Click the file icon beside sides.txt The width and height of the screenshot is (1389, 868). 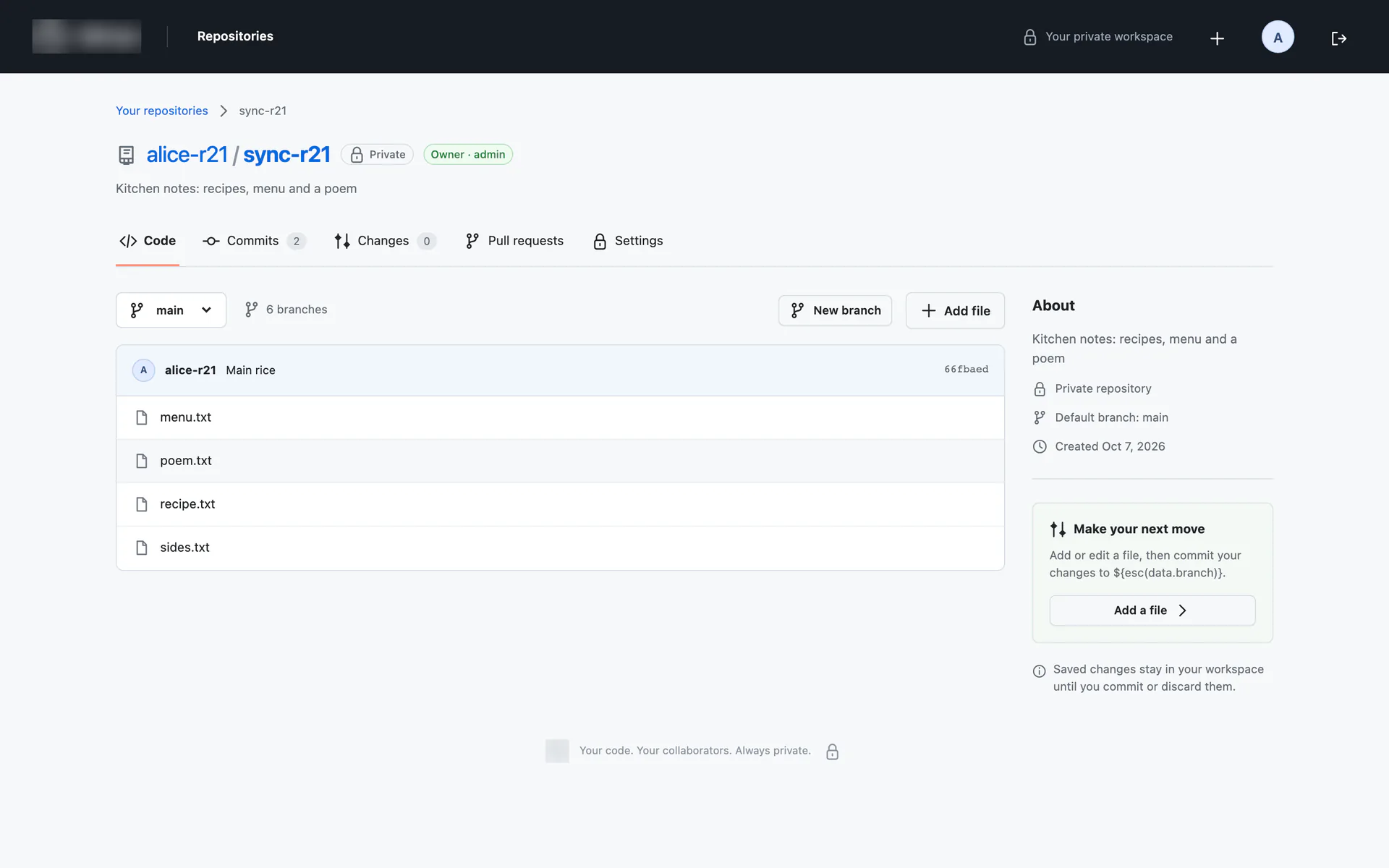click(142, 548)
